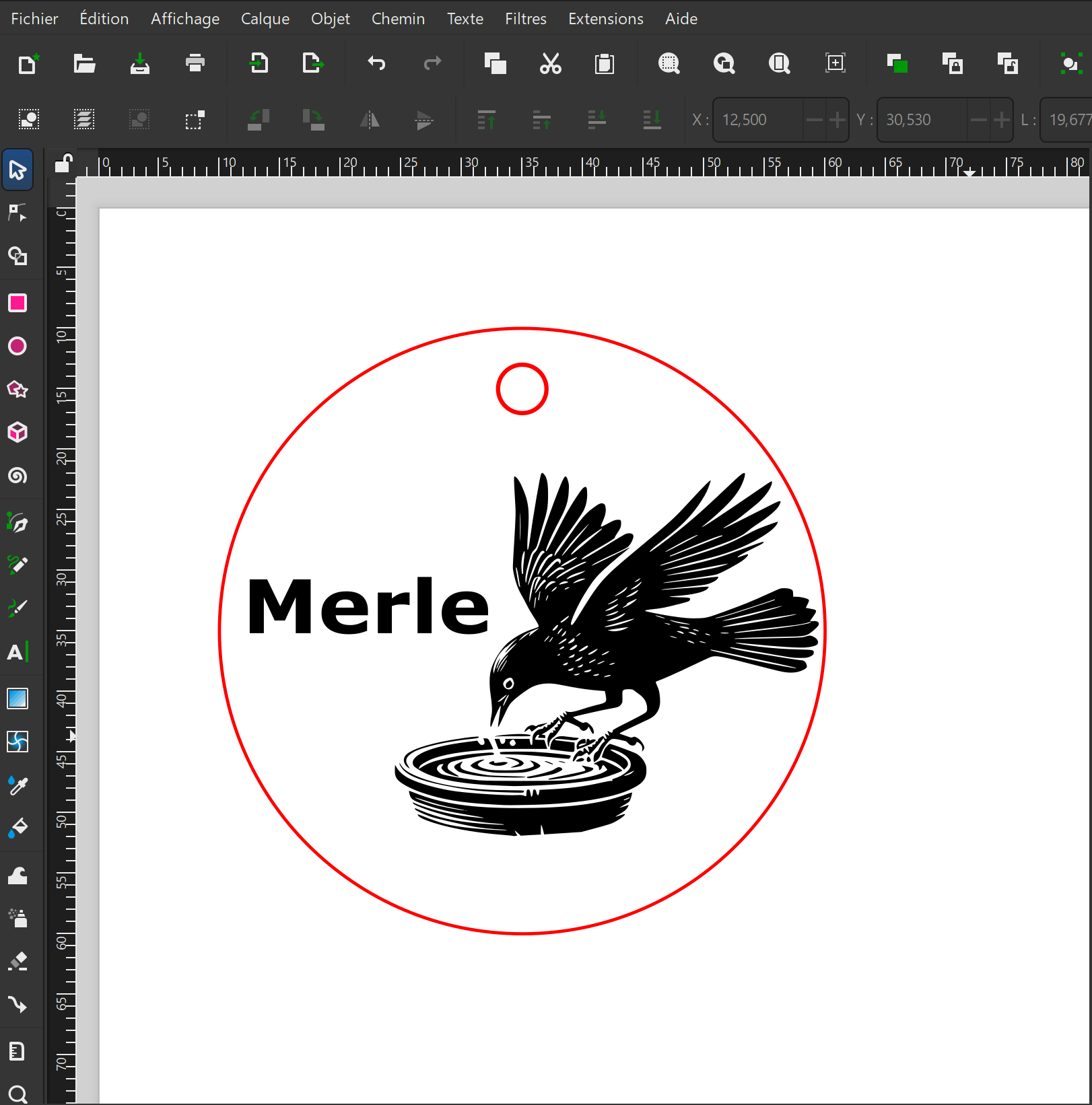1092x1105 pixels.
Task: Pick the Text tool
Action: click(18, 652)
